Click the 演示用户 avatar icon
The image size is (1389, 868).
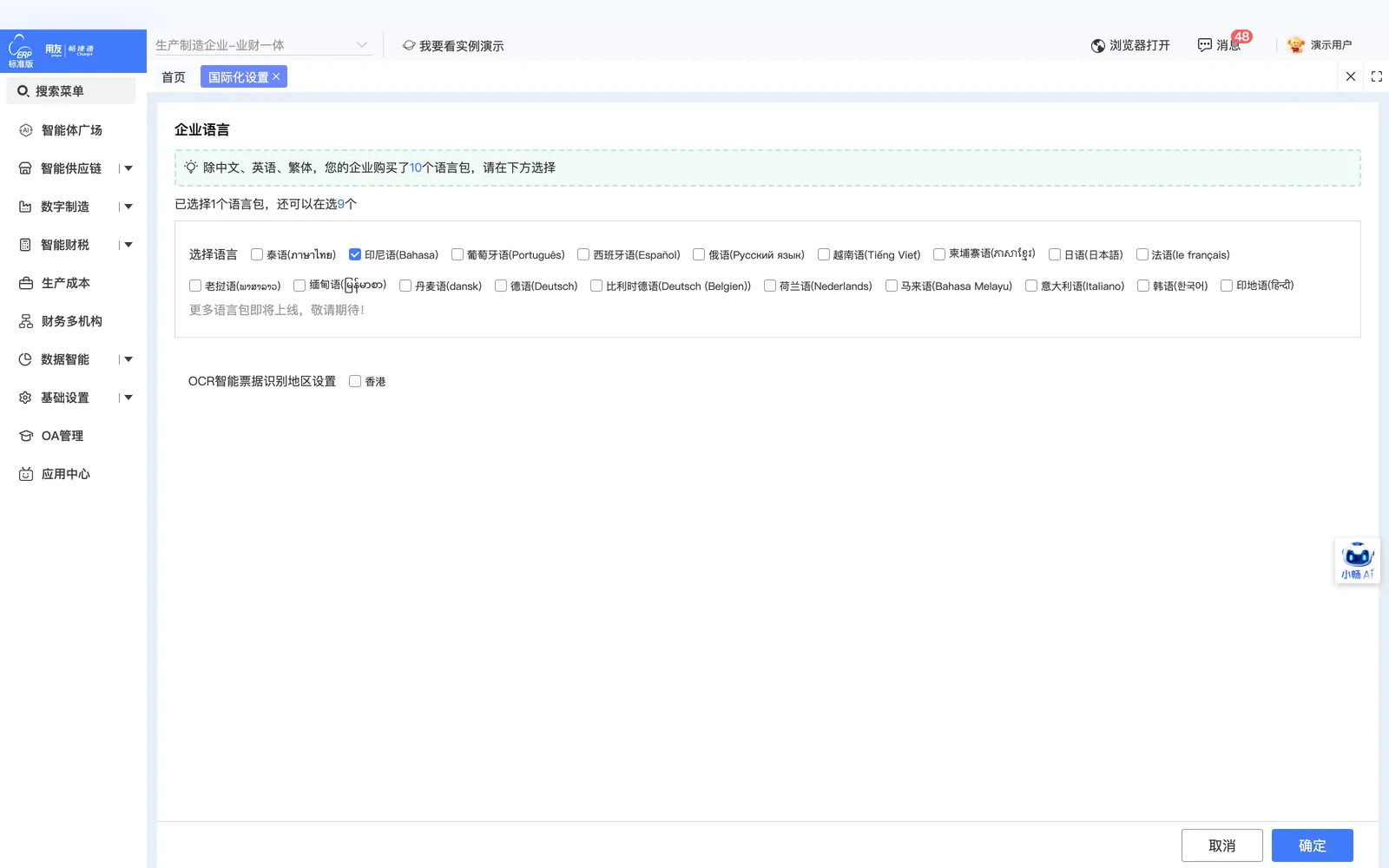point(1296,45)
